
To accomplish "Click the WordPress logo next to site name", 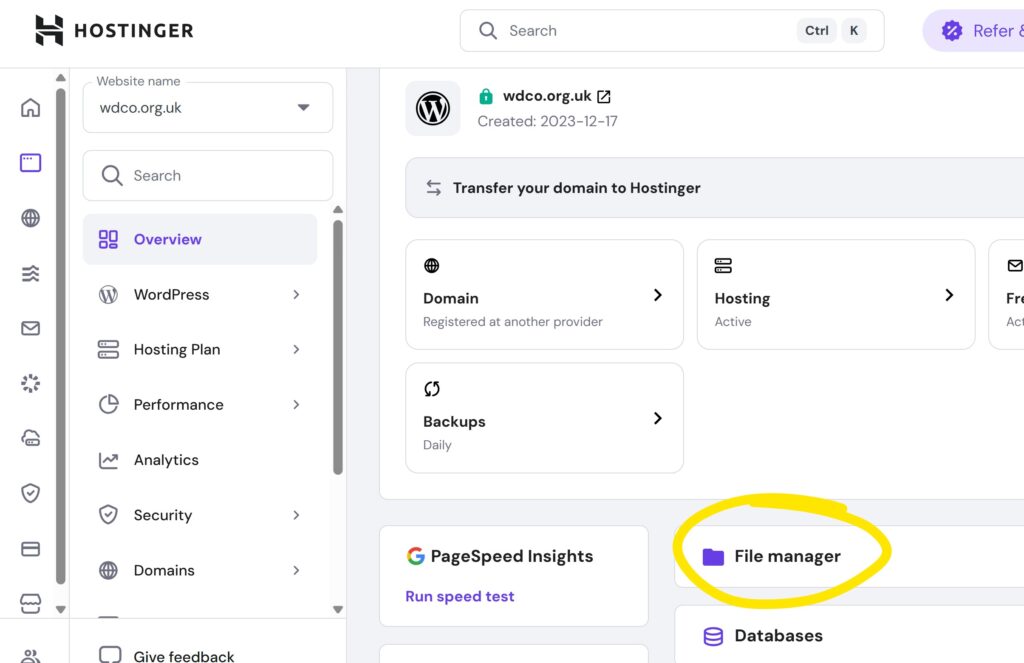I will coord(433,108).
